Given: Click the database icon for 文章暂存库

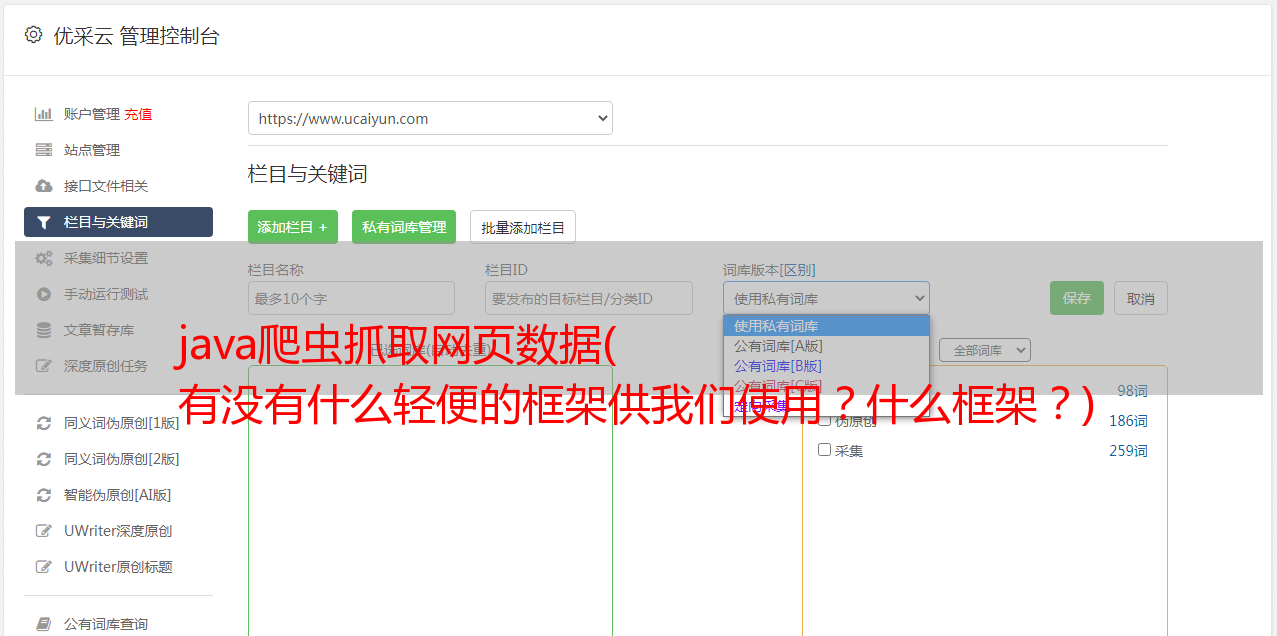Looking at the screenshot, I should pyautogui.click(x=43, y=330).
